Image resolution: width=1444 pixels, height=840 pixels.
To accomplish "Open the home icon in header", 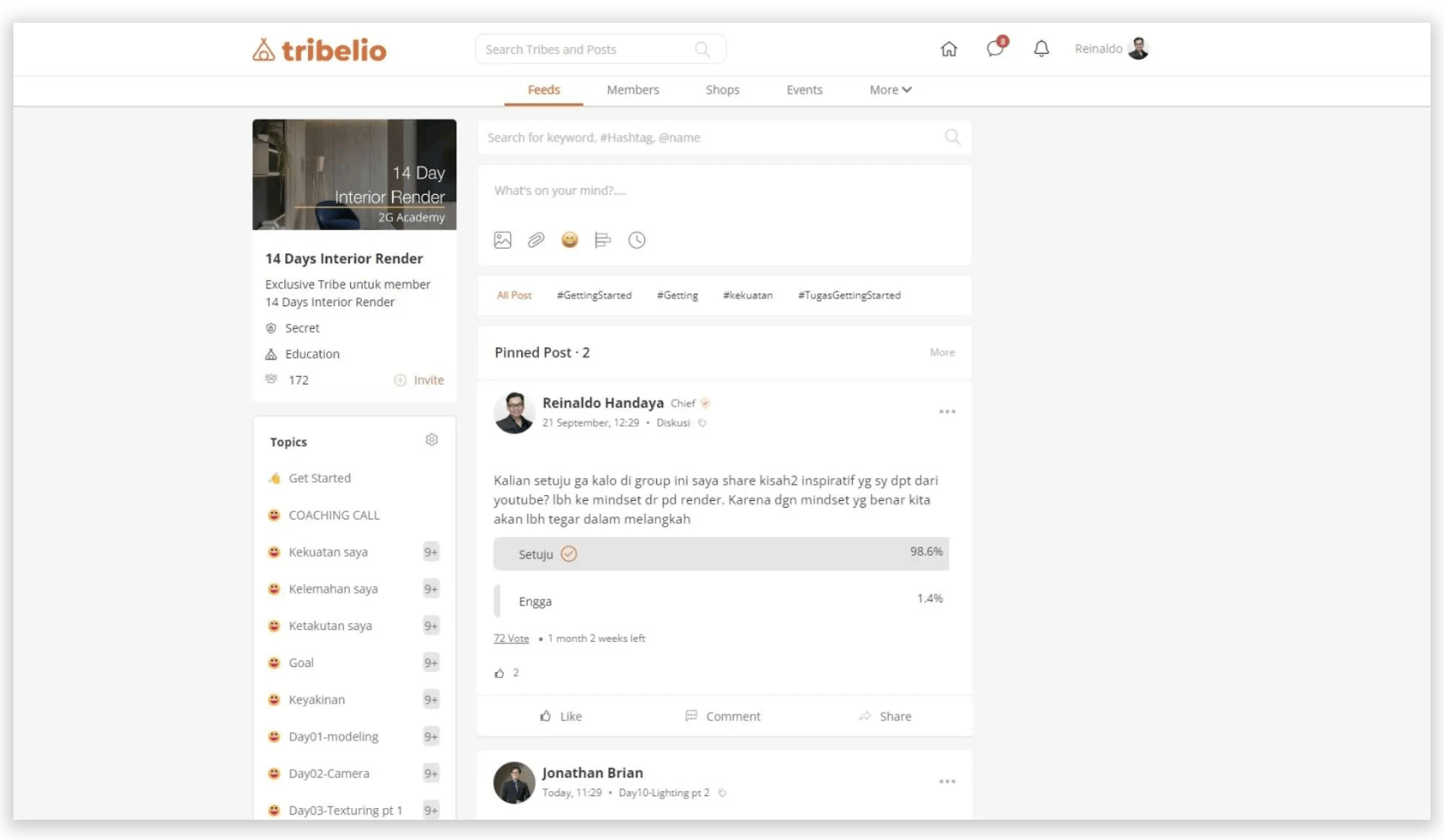I will coord(949,49).
